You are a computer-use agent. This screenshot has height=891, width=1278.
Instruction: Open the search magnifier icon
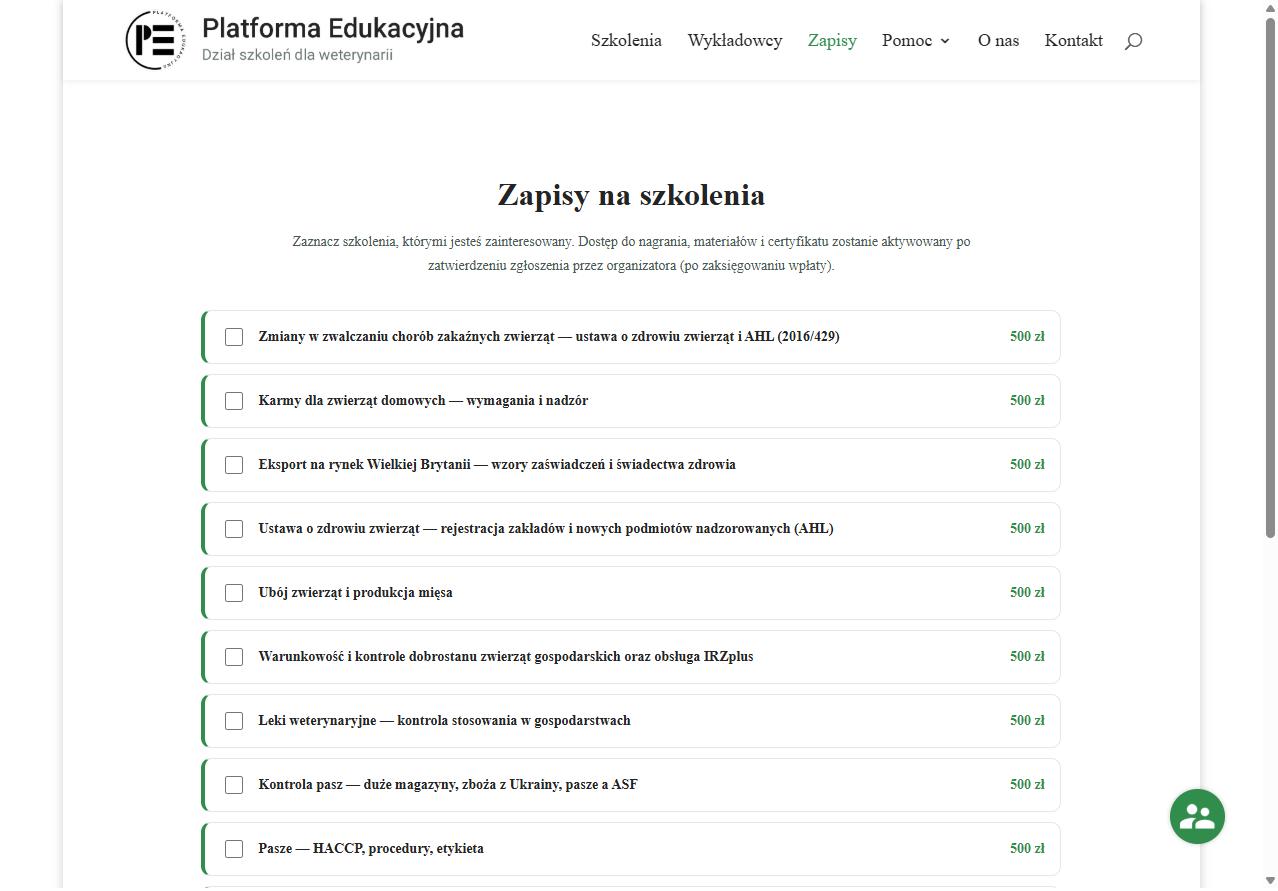(x=1133, y=41)
